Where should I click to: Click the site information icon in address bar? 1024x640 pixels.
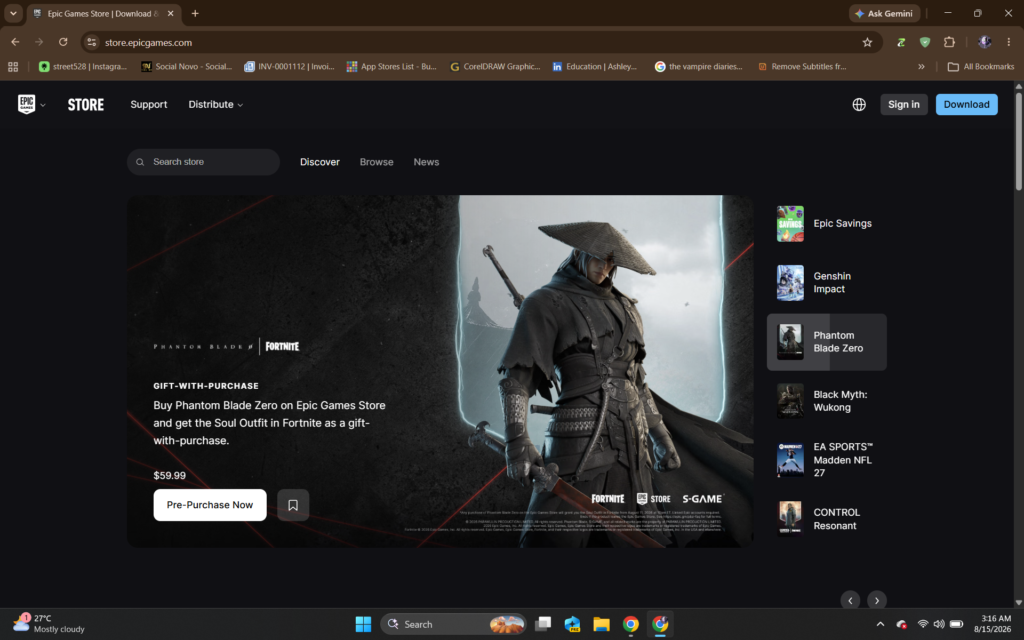click(x=91, y=42)
